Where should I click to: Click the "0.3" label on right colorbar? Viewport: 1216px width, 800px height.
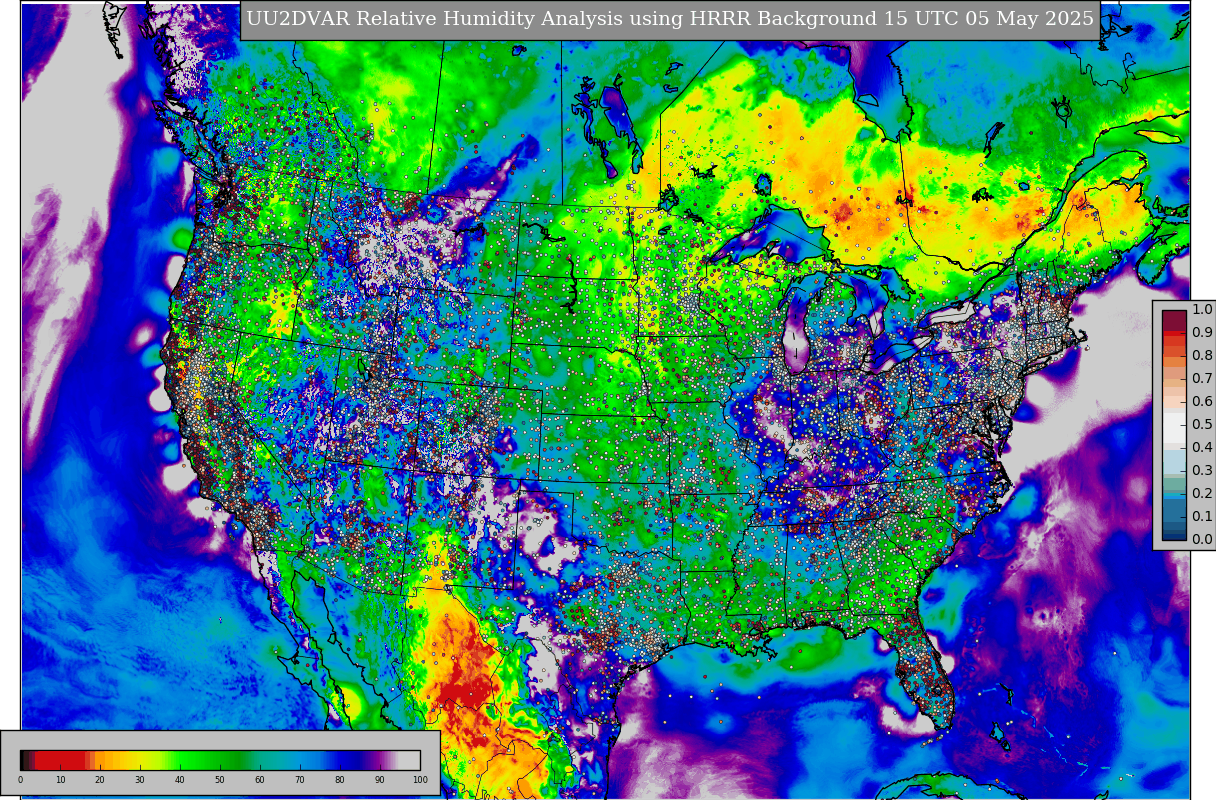click(x=1202, y=470)
